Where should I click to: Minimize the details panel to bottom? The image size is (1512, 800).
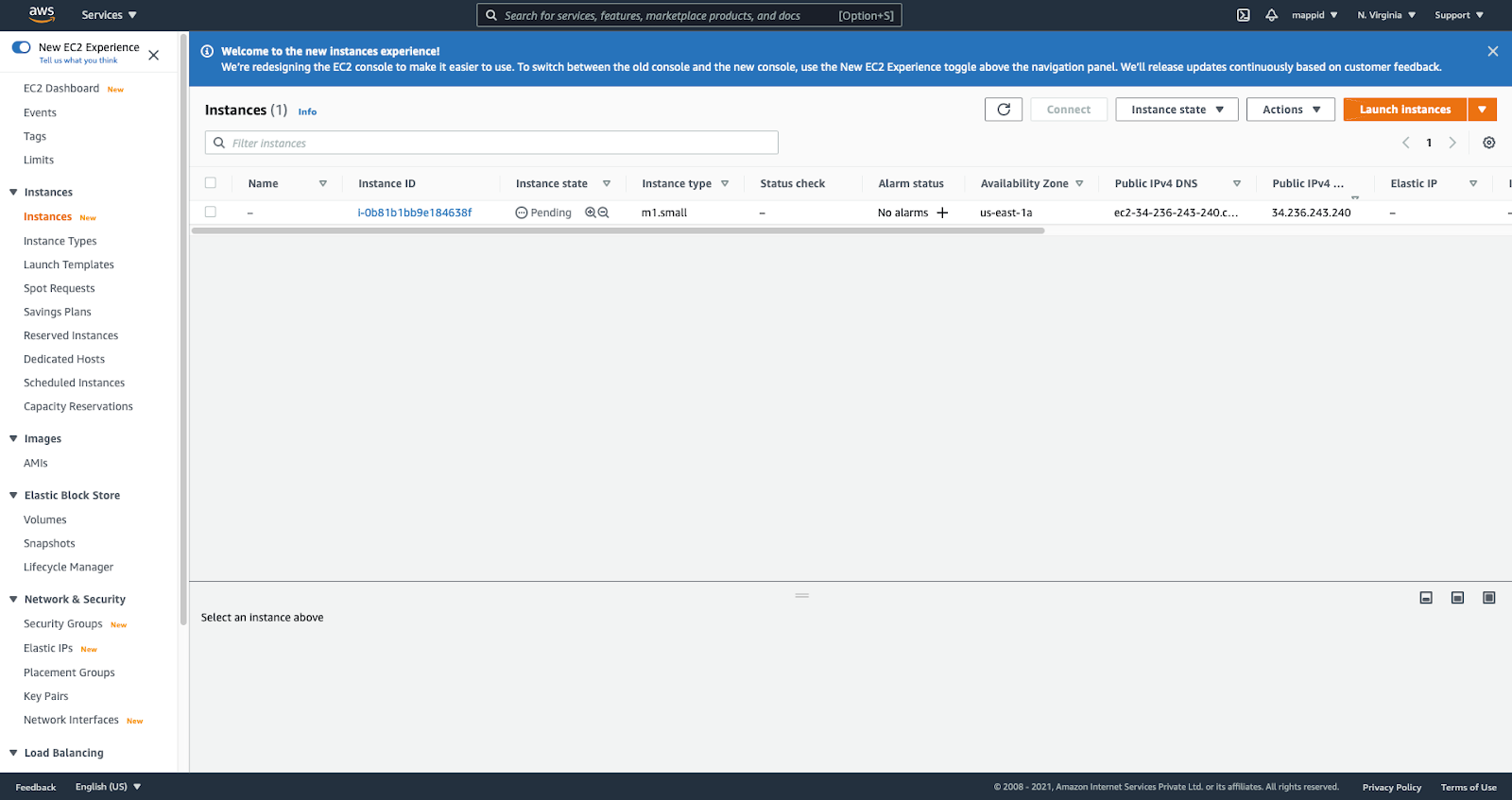click(1427, 598)
